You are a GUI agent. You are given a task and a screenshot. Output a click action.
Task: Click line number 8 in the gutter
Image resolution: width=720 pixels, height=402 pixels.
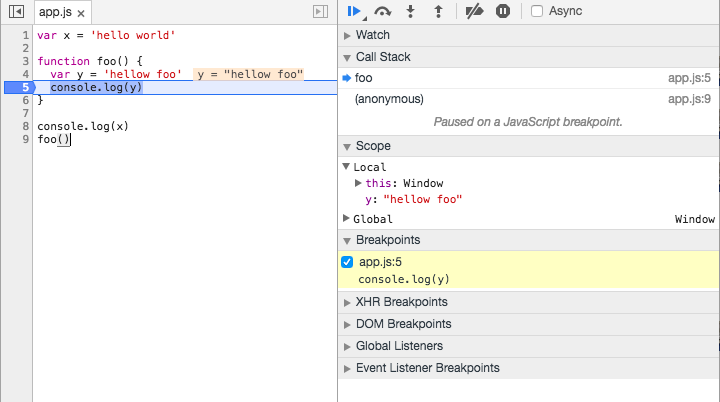23,127
